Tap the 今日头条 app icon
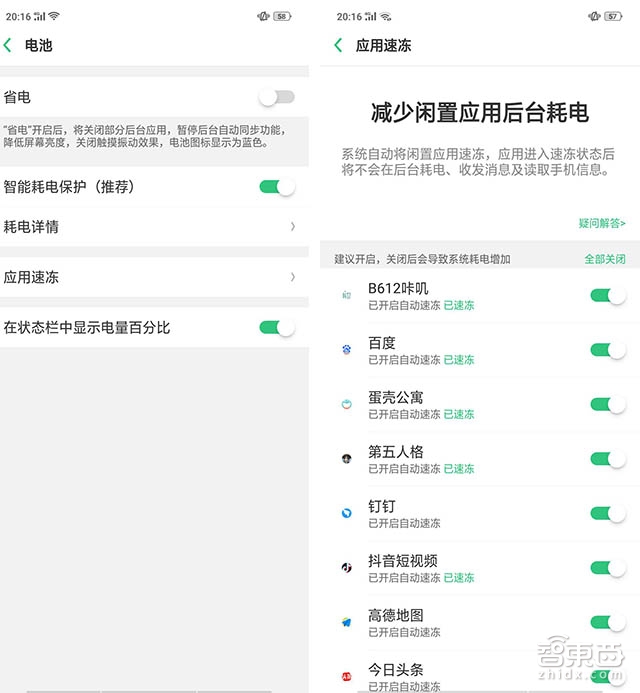The height and width of the screenshot is (693, 640). pos(347,676)
